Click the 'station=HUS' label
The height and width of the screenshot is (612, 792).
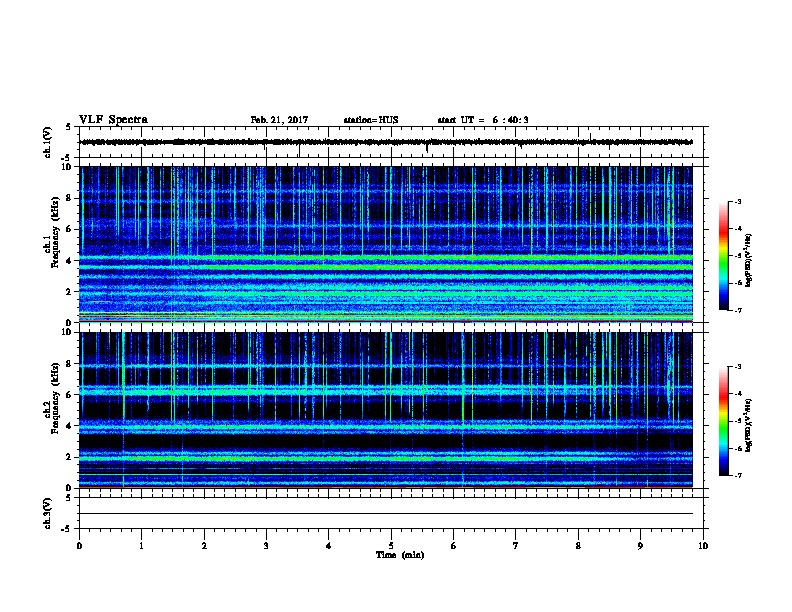click(371, 120)
